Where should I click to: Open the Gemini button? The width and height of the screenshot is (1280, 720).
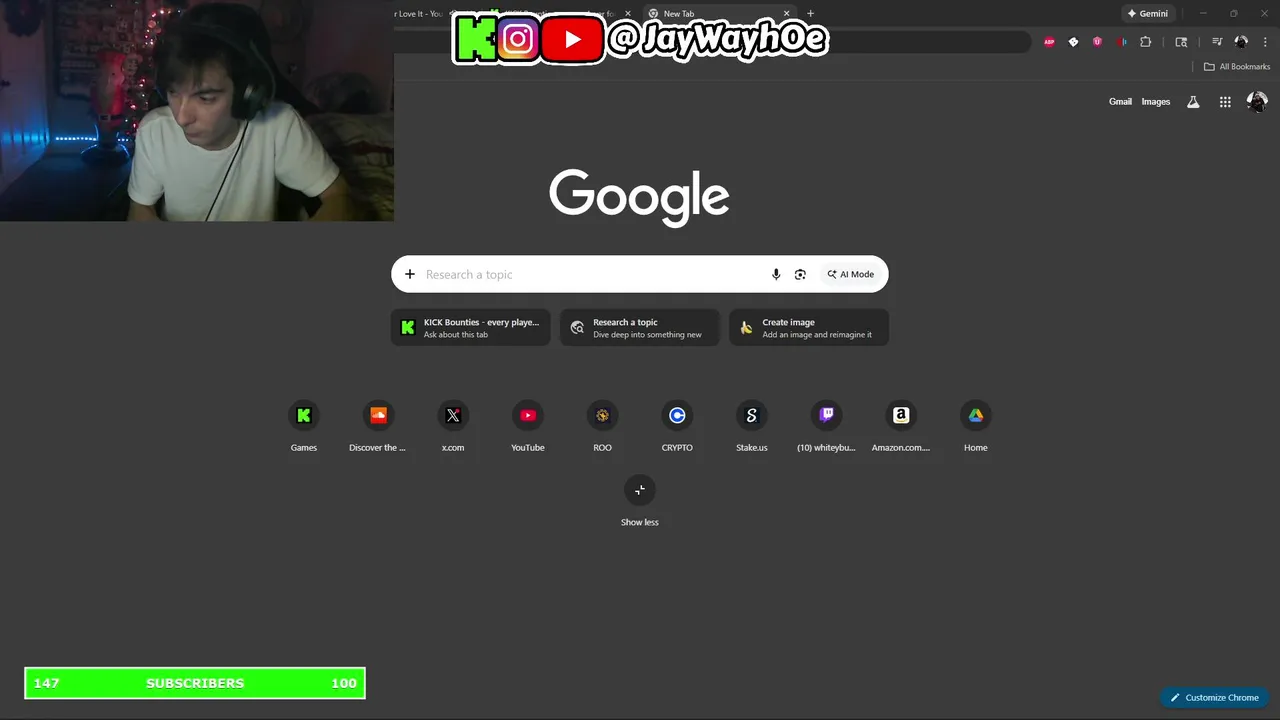(x=1147, y=14)
